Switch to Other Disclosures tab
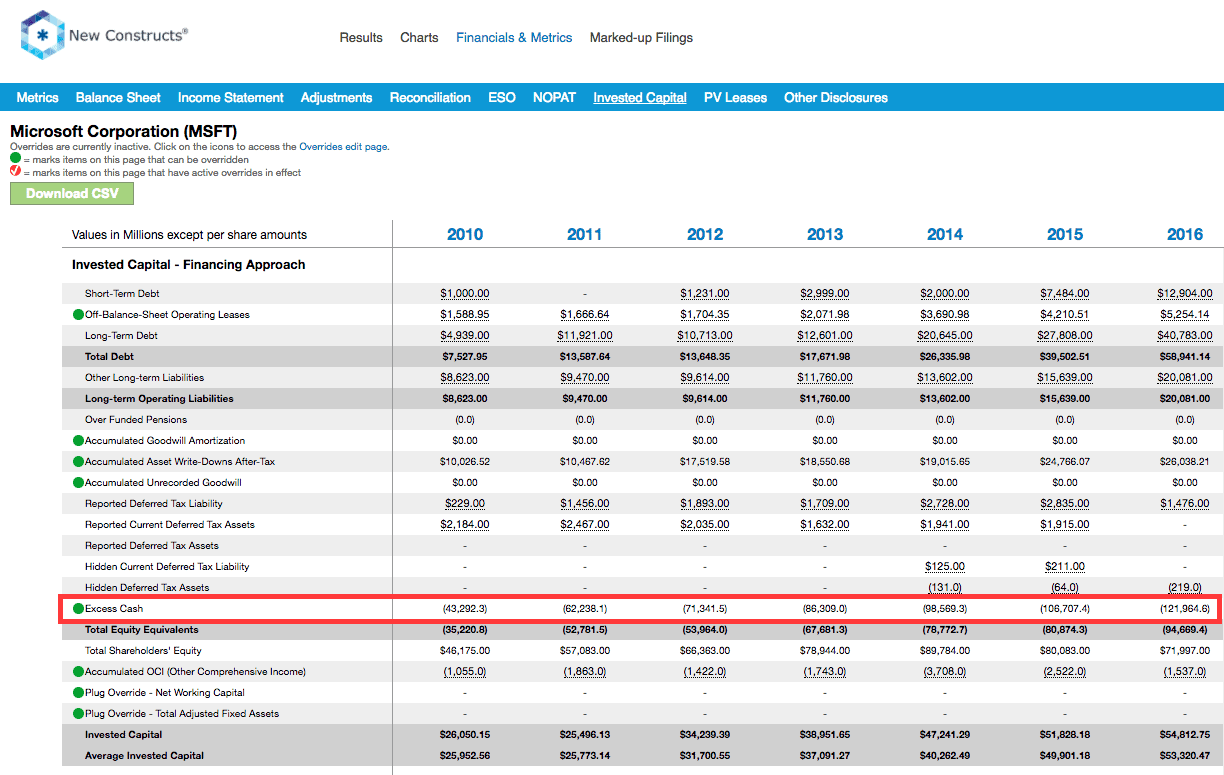1224x775 pixels. click(836, 97)
